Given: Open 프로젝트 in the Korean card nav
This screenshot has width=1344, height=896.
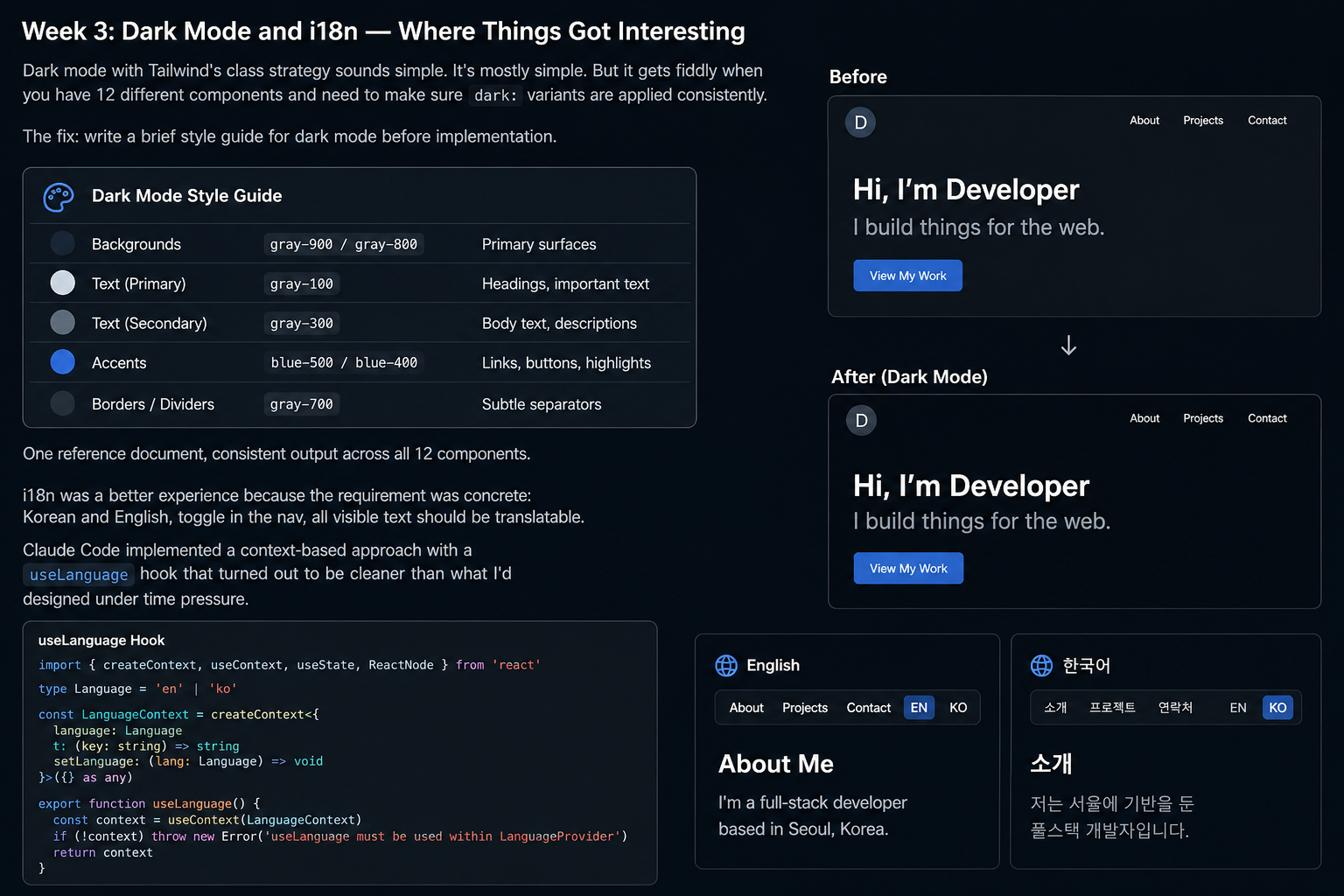Looking at the screenshot, I should tap(1112, 708).
